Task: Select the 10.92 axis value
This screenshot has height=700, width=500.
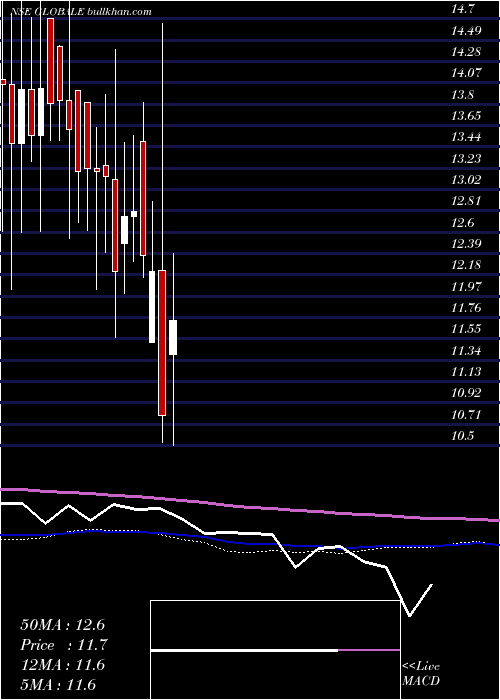Action: pos(466,393)
